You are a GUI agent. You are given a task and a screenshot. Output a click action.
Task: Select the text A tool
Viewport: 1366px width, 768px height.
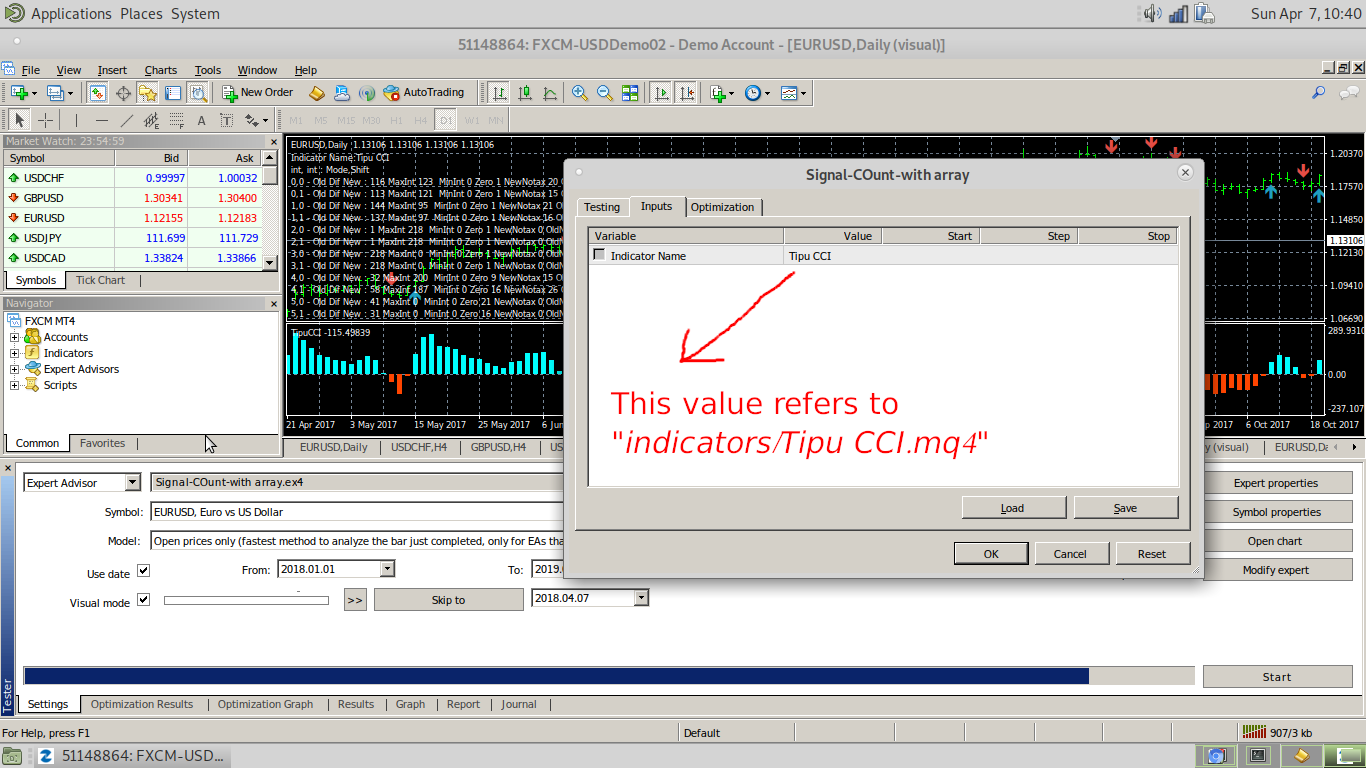click(201, 120)
